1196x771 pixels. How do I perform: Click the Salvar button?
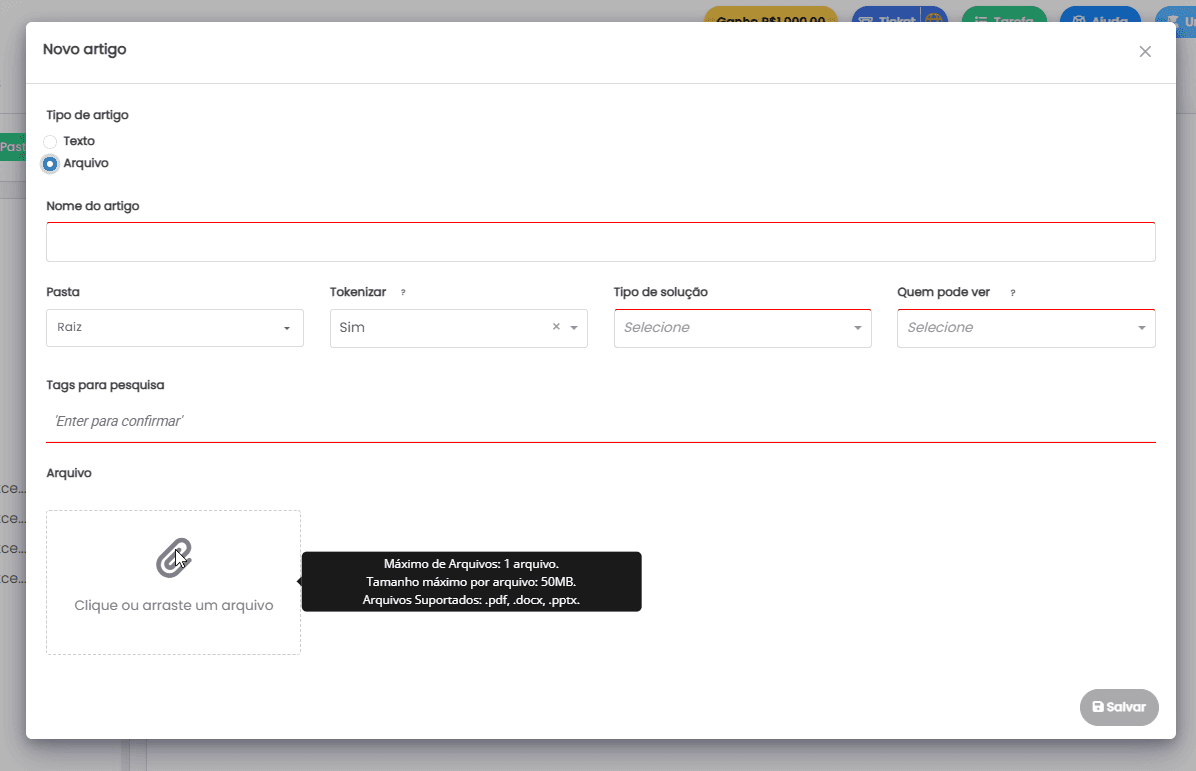point(1119,707)
